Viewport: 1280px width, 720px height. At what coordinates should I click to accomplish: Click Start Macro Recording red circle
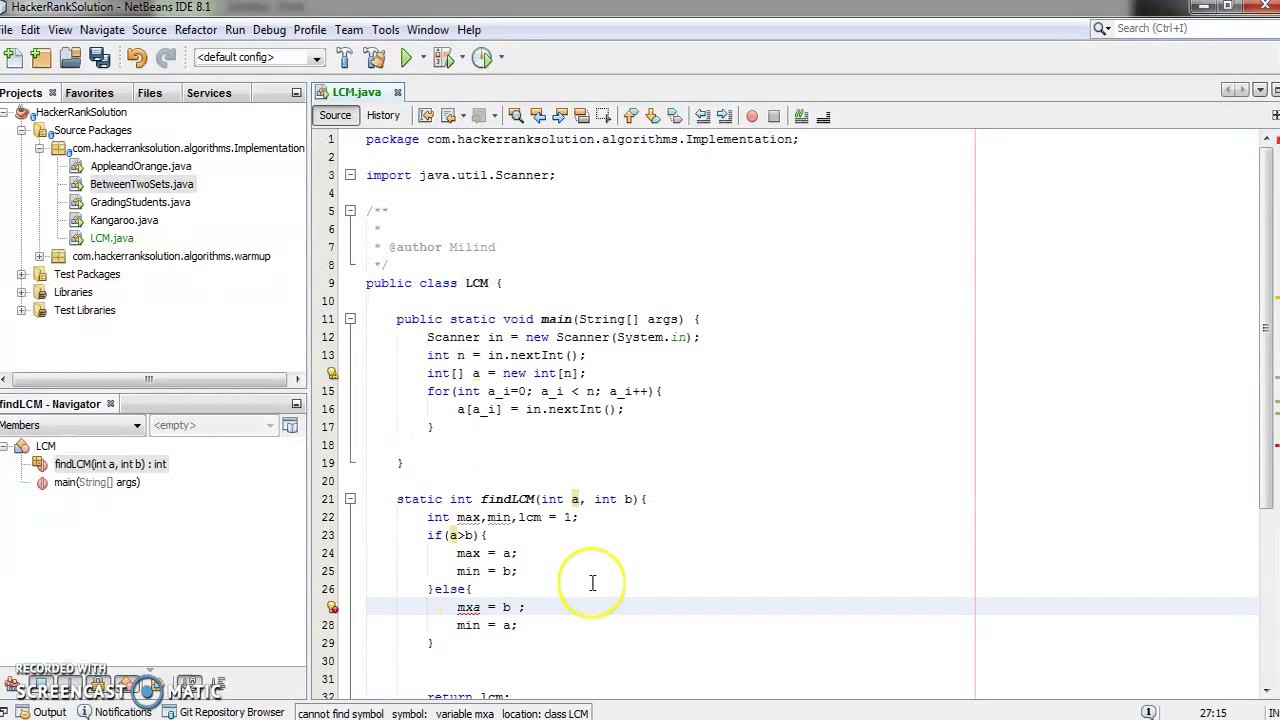pos(752,116)
